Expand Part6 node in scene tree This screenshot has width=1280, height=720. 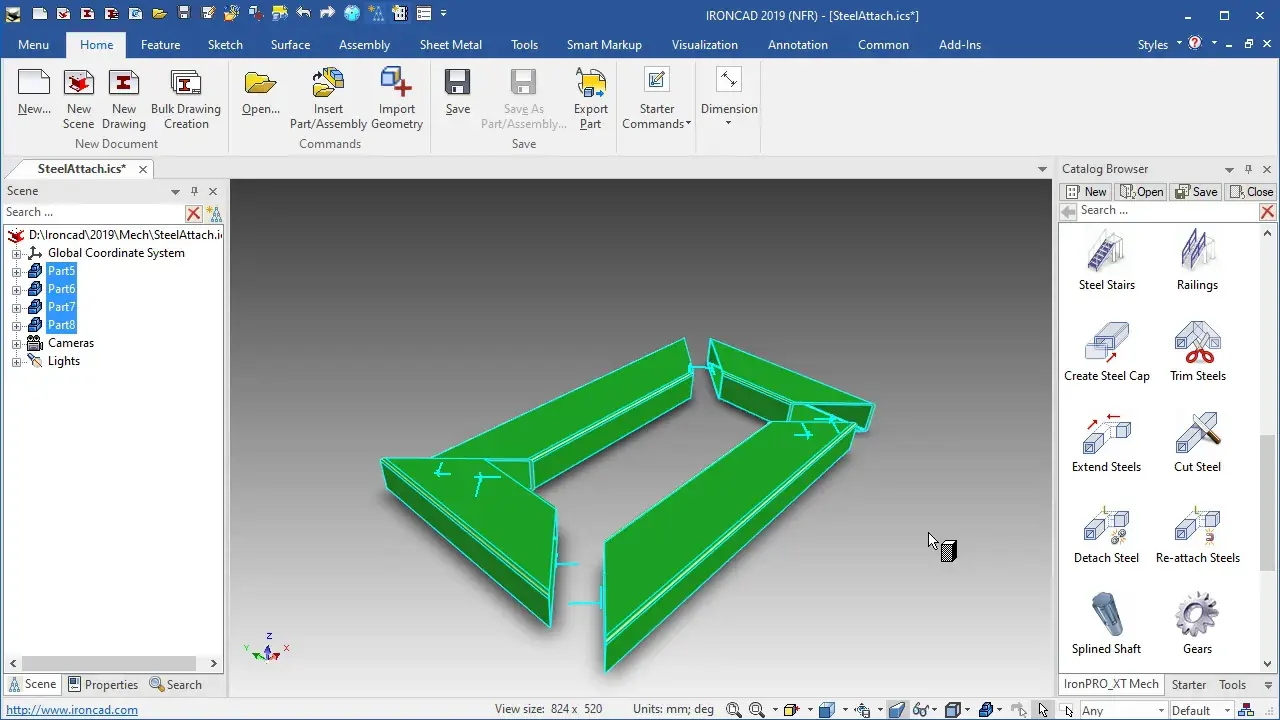[x=16, y=290]
